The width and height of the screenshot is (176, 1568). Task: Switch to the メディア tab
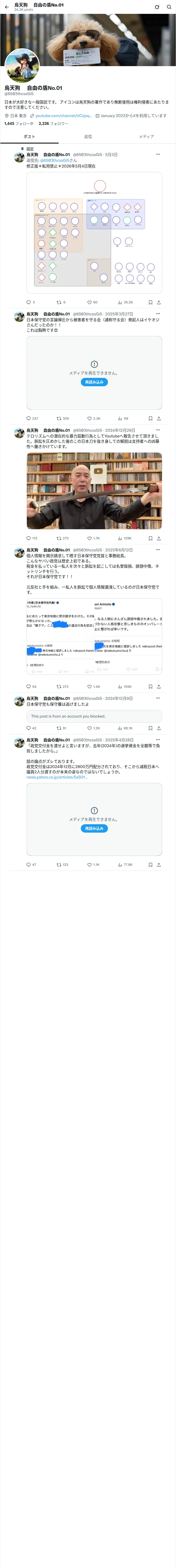pos(146,136)
